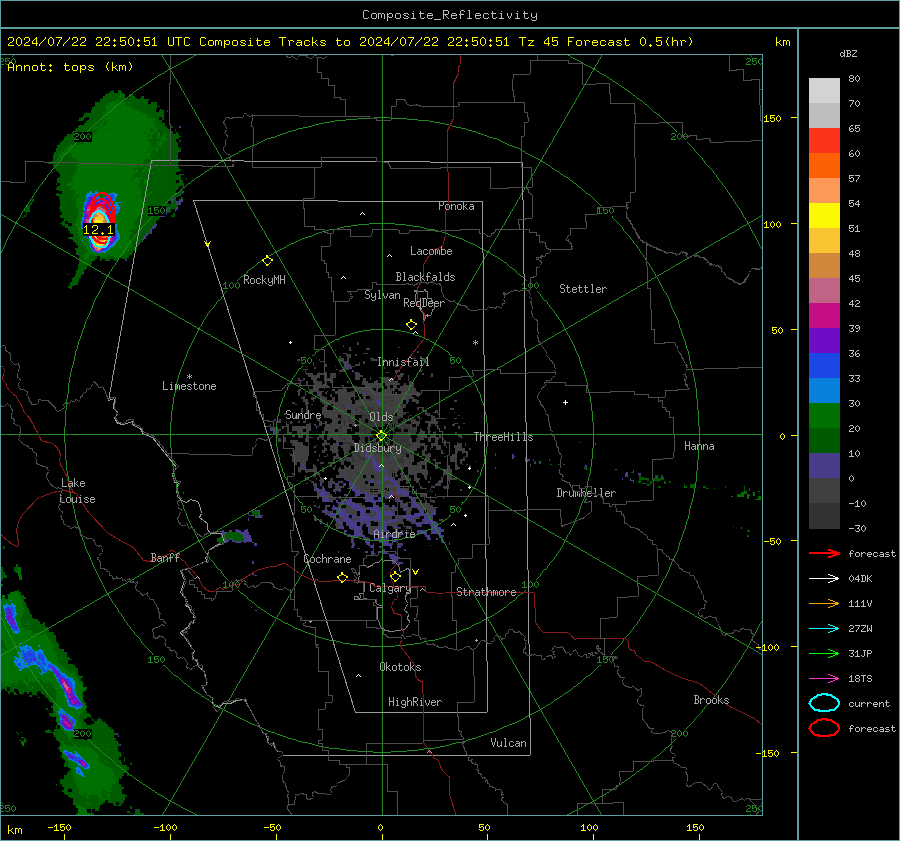This screenshot has width=900, height=841.
Task: Click the yellow radar-center diamond near Didsbury
Action: click(x=381, y=435)
